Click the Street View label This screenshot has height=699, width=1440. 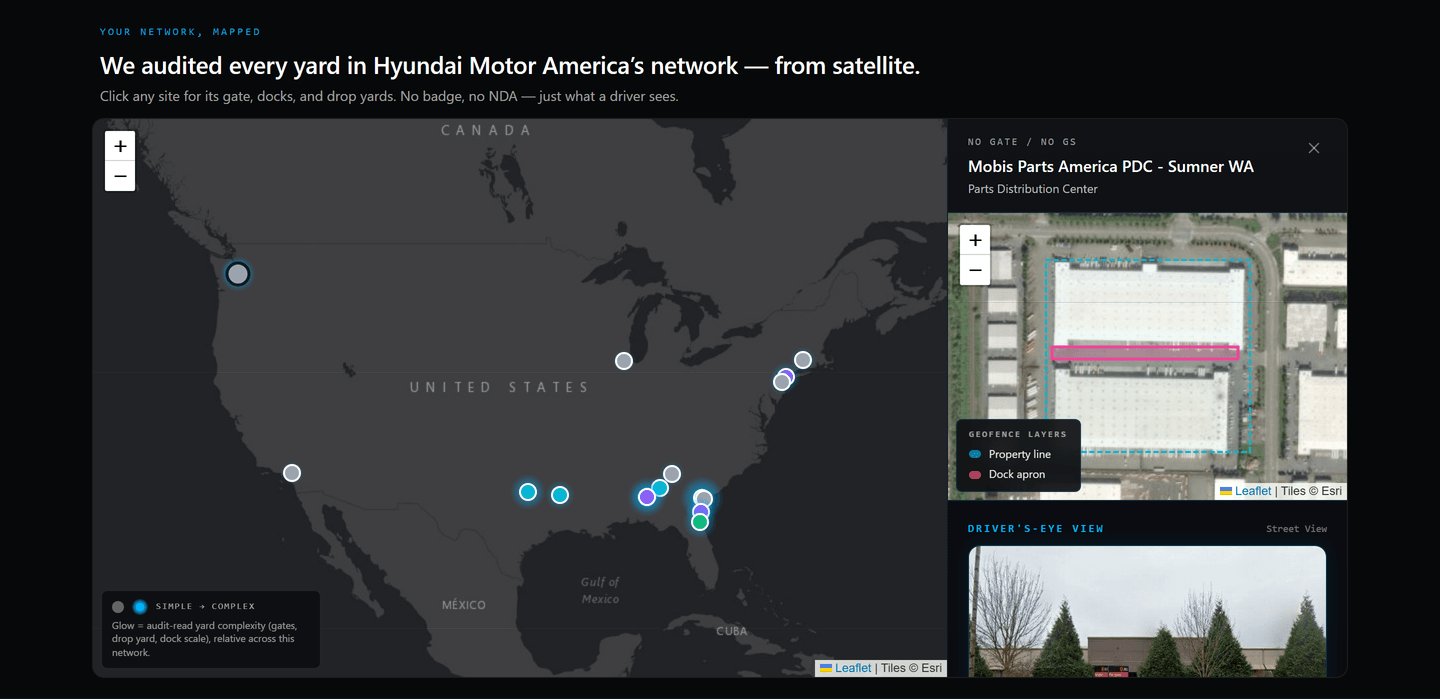1296,529
